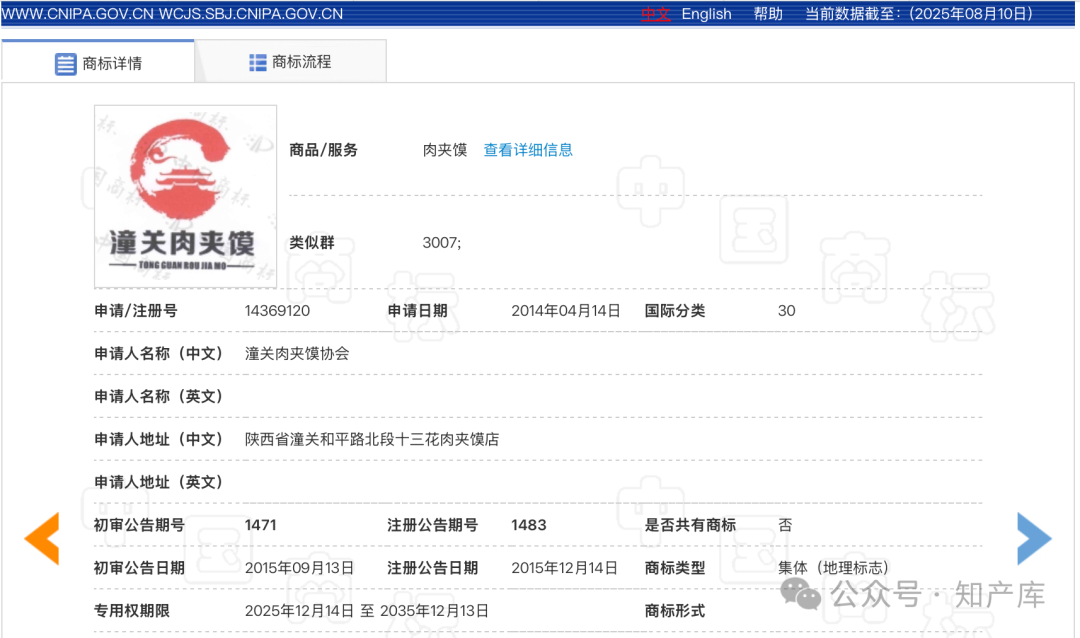Select trademark type 集体（地理标志）
Screen dimensions: 1080x638
coord(833,568)
